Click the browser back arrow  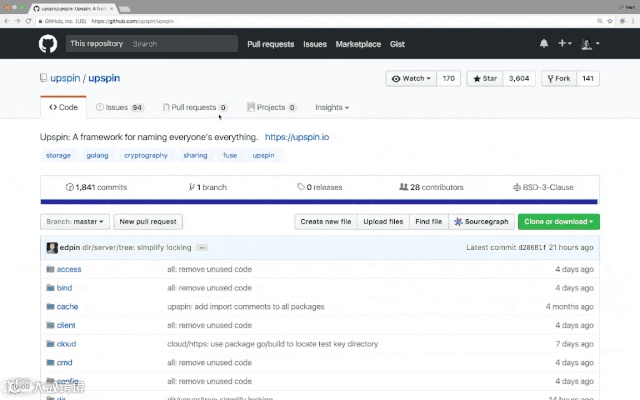pos(7,21)
